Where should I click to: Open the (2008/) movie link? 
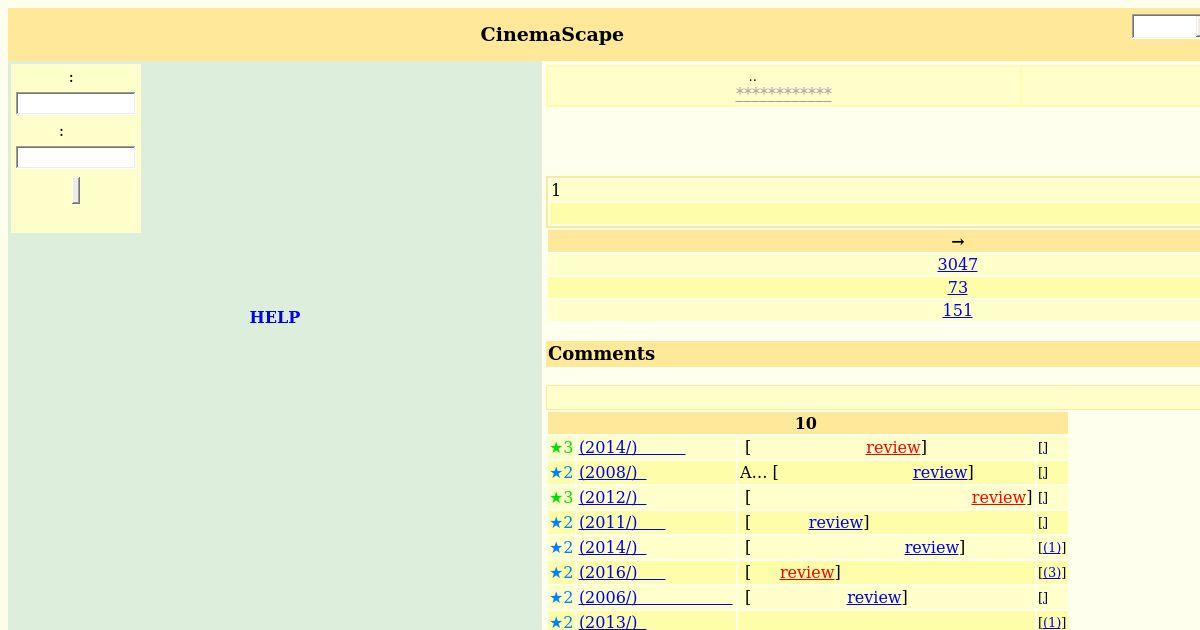[612, 472]
